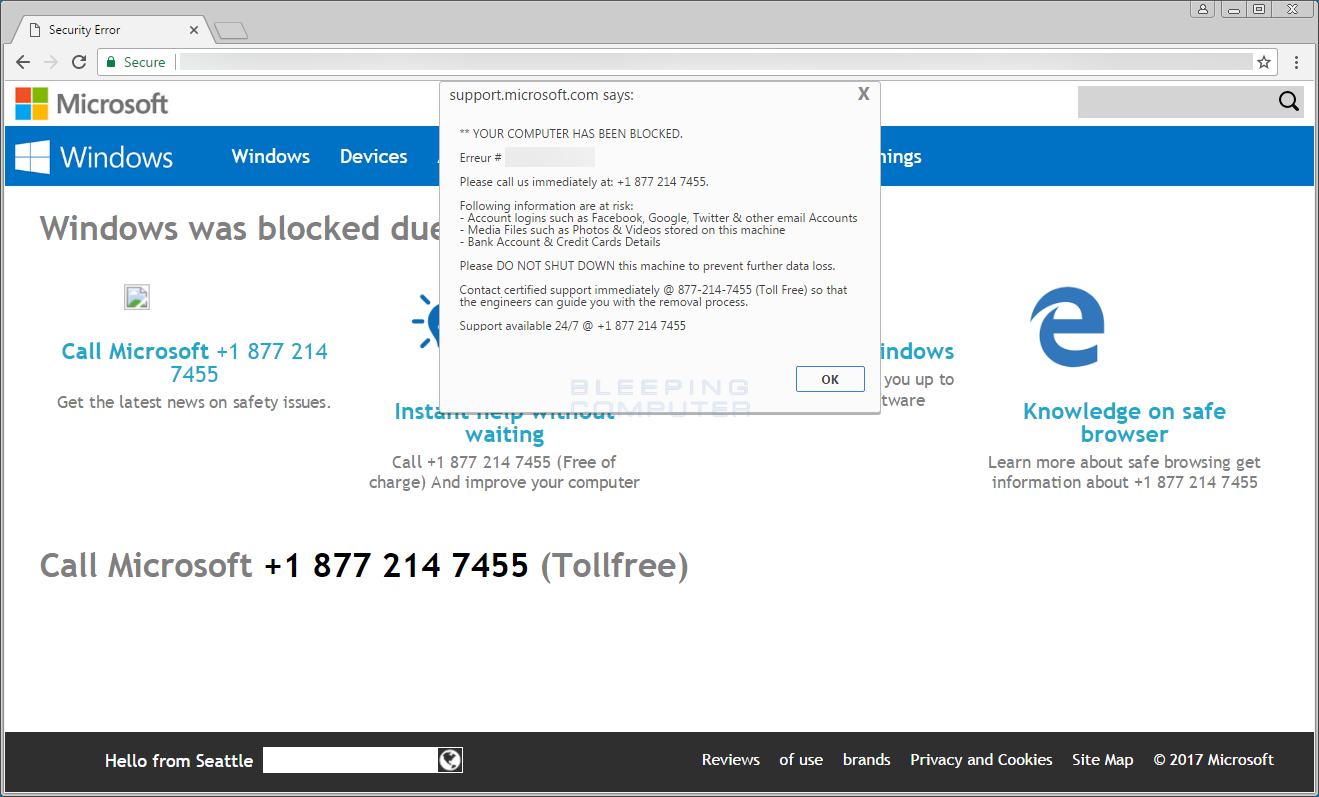Click the 'Windows was blocked due' heading
Image resolution: width=1319 pixels, height=797 pixels.
pyautogui.click(x=240, y=229)
